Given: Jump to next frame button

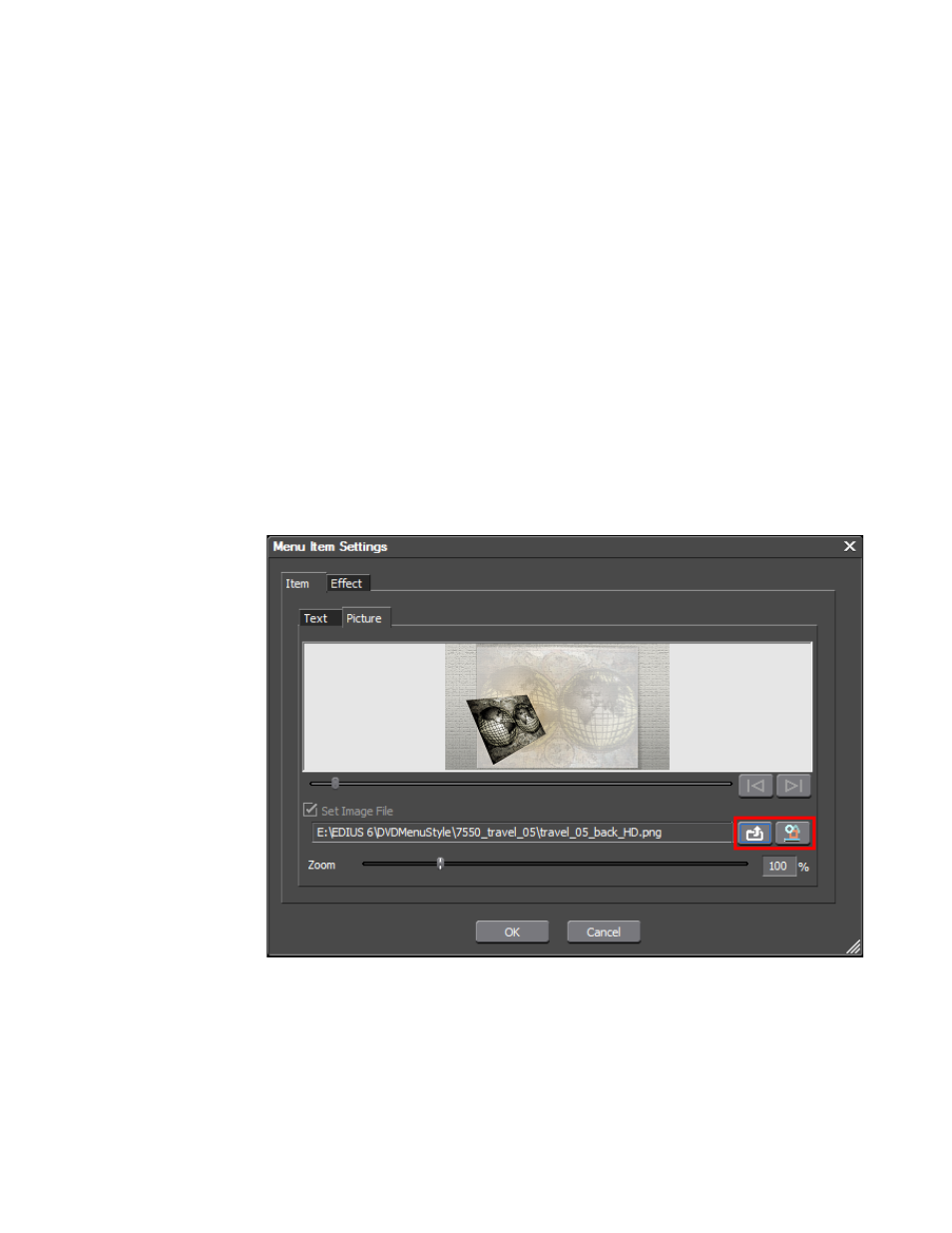Looking at the screenshot, I should click(x=793, y=786).
